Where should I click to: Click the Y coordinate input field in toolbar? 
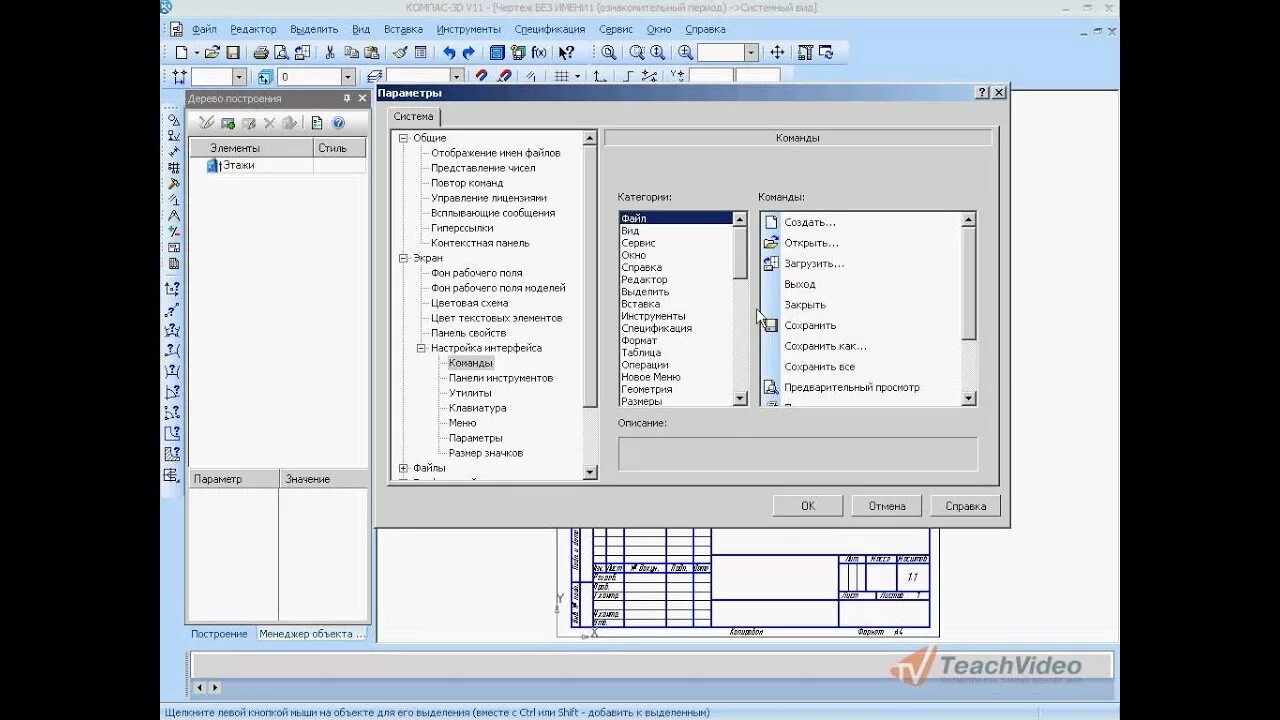(758, 76)
